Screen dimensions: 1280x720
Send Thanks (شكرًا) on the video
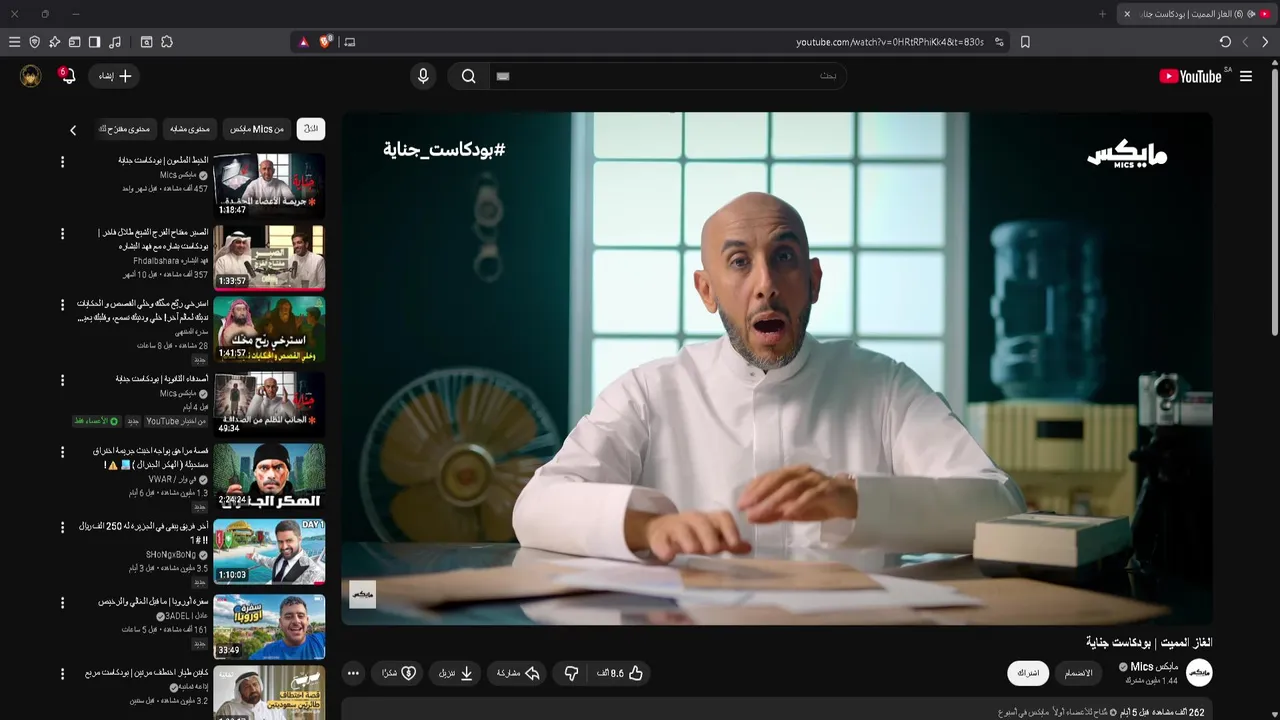coord(398,674)
